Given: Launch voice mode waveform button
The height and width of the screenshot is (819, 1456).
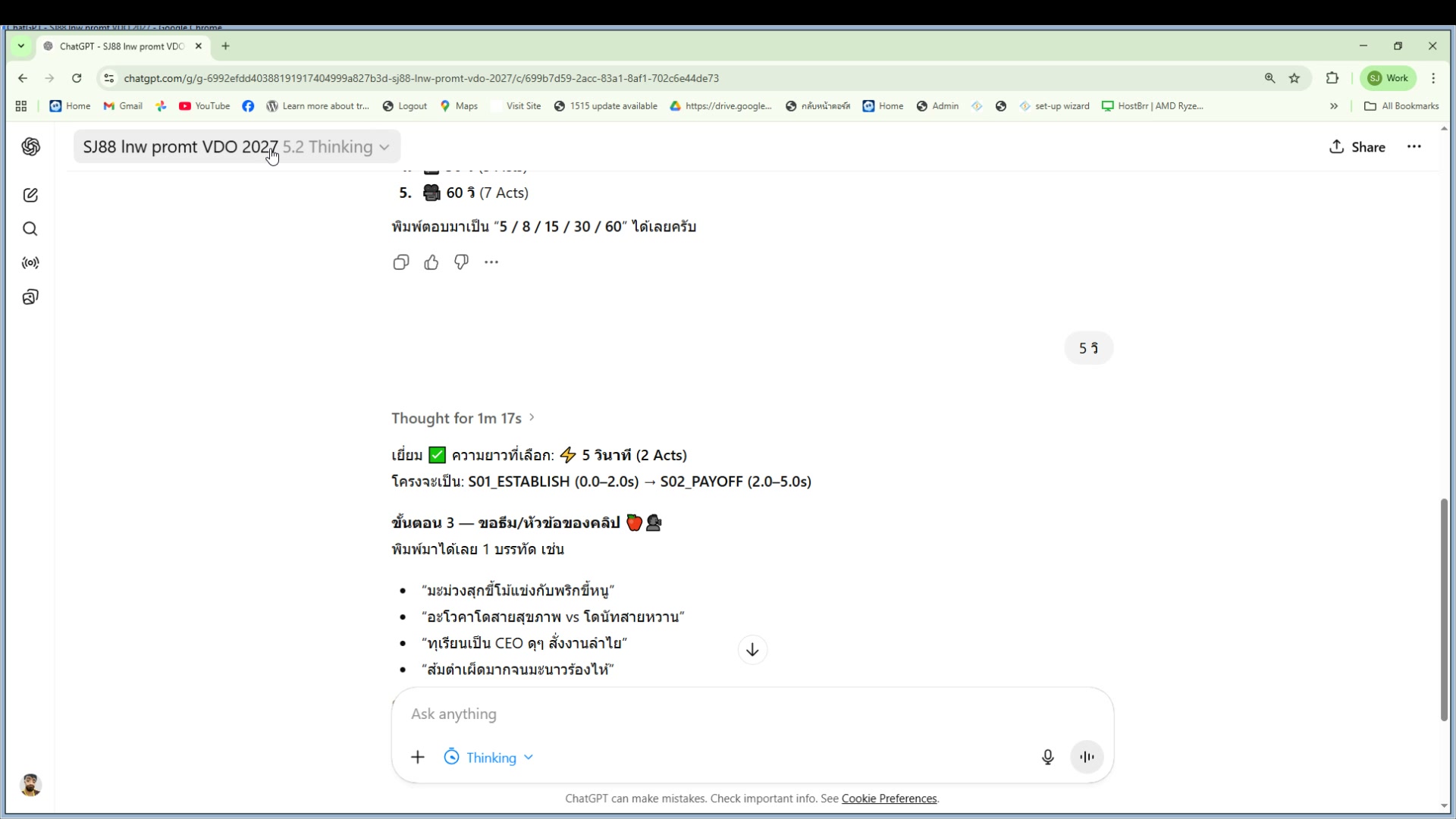Looking at the screenshot, I should (1087, 757).
